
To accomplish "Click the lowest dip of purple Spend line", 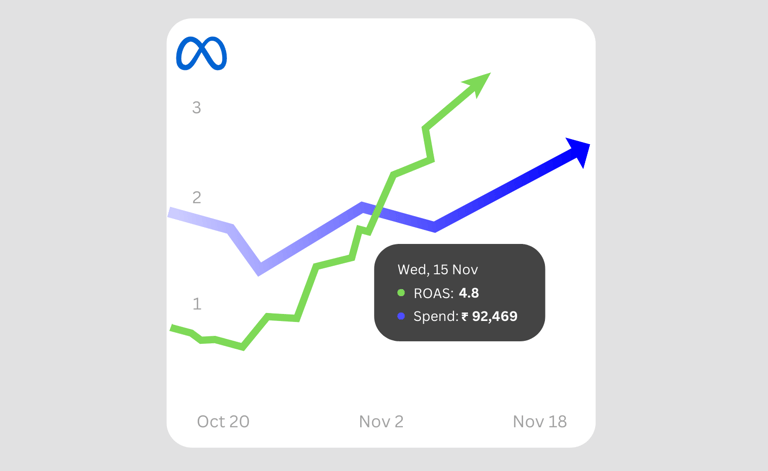I will pyautogui.click(x=260, y=269).
